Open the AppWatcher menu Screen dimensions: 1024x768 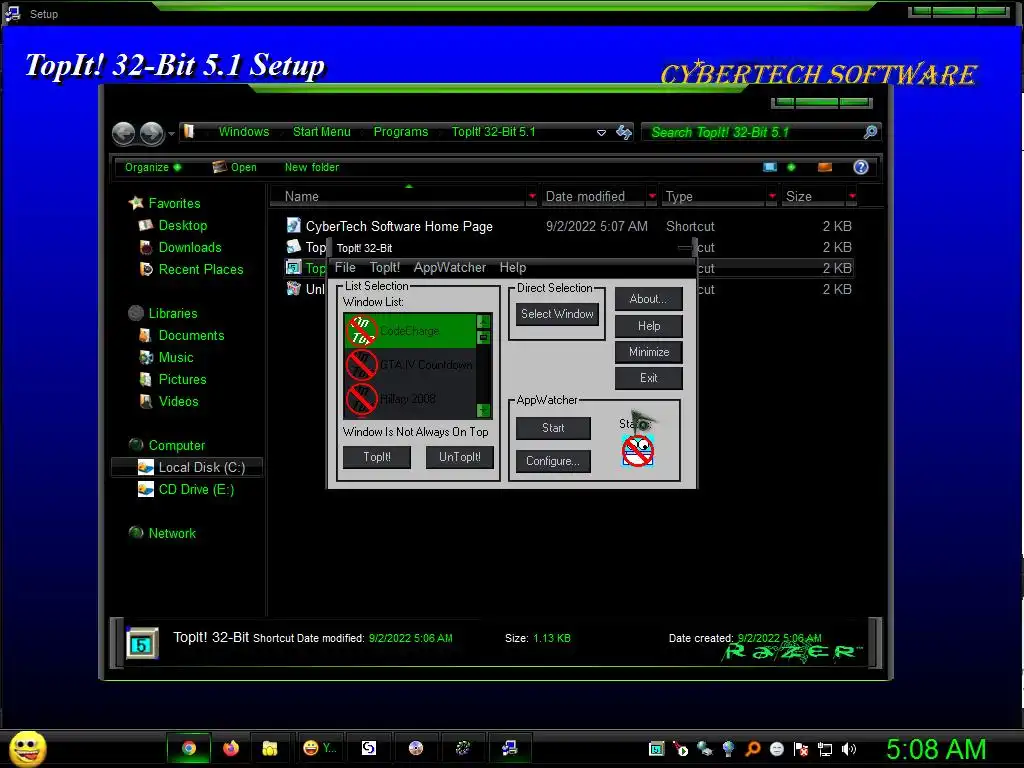(449, 267)
